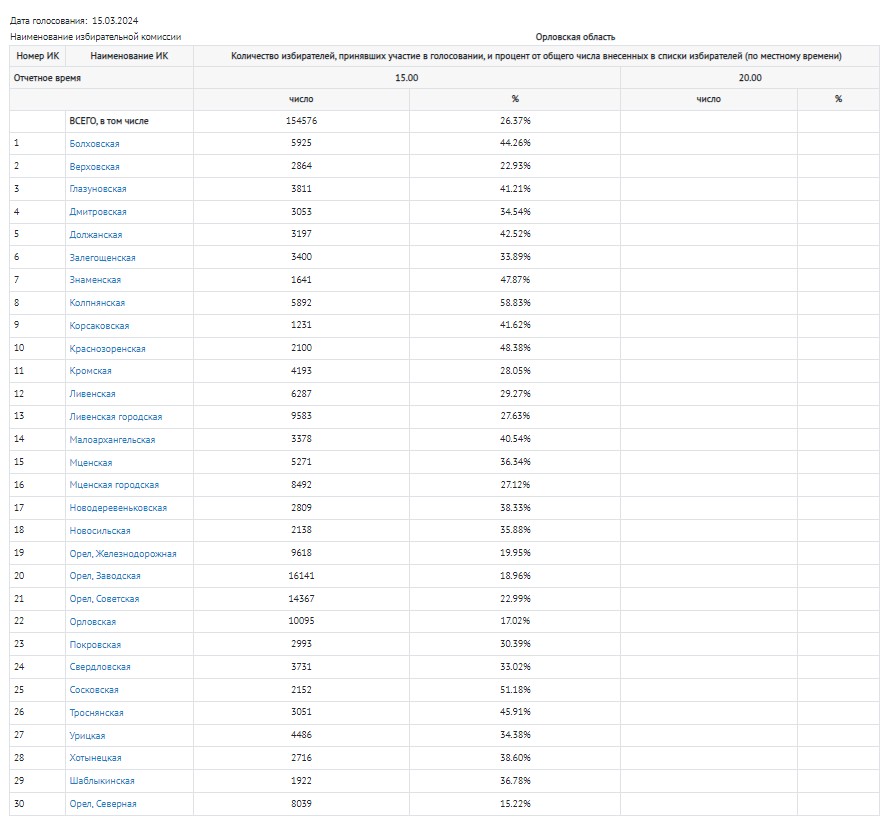Open the Свердловская commission link
The width and height of the screenshot is (886, 836).
coord(100,667)
